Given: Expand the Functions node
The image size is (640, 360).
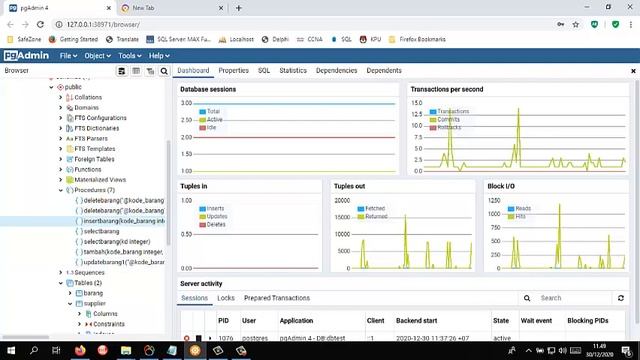Looking at the screenshot, I should [x=60, y=169].
